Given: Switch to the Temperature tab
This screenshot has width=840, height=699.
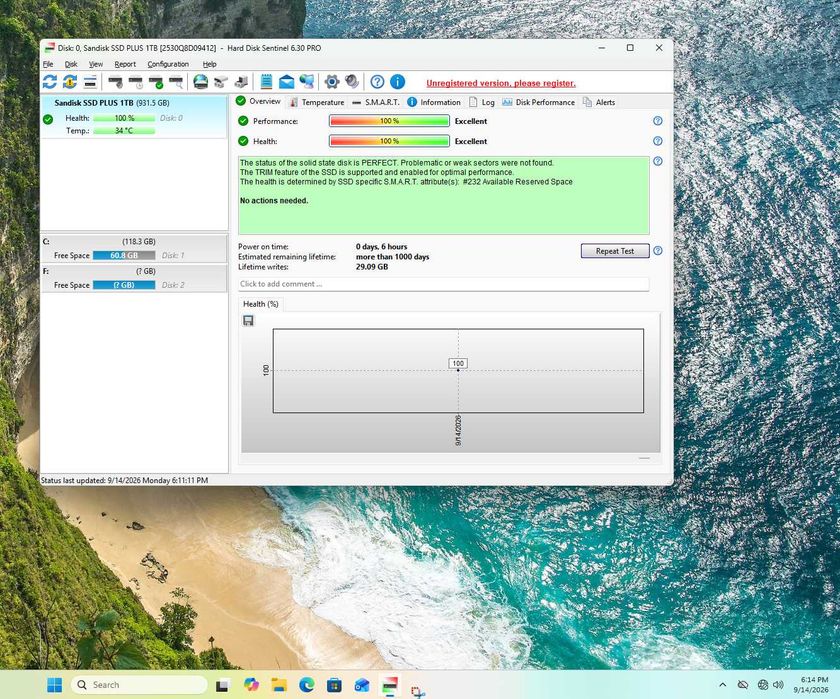Looking at the screenshot, I should click(316, 102).
